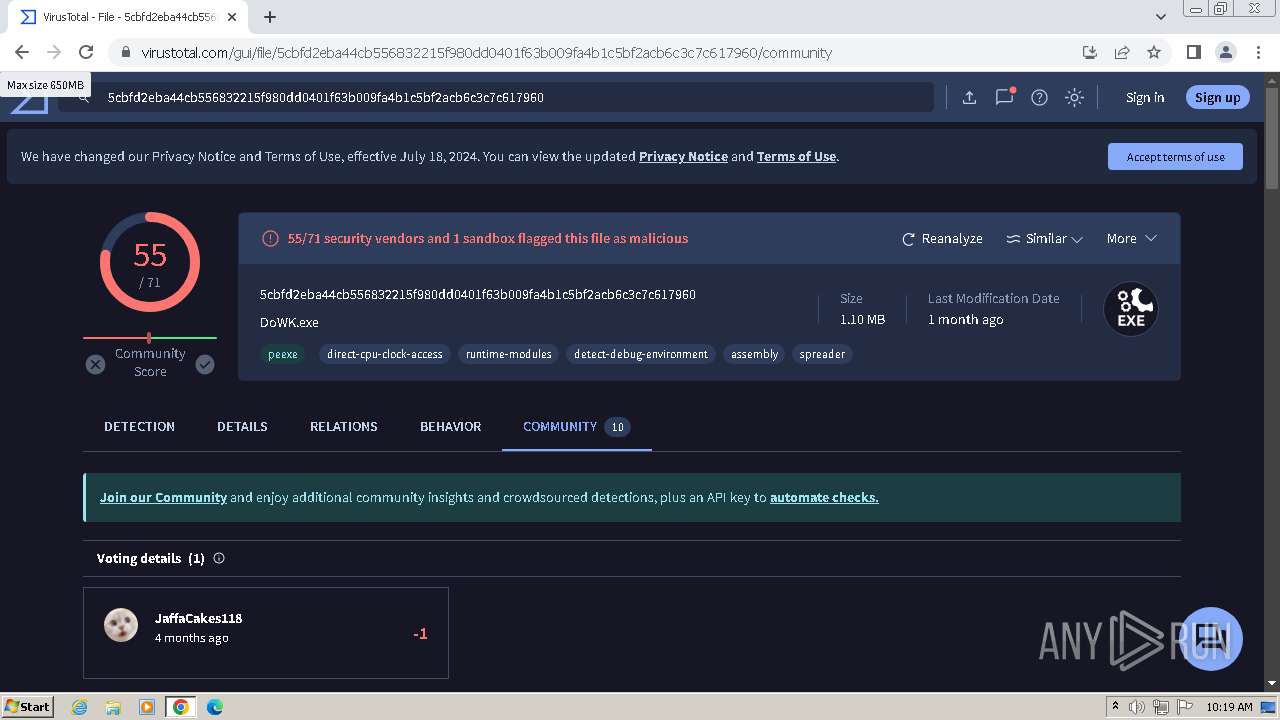Click the Chrome taskbar icon
1280x720 pixels.
pyautogui.click(x=180, y=706)
